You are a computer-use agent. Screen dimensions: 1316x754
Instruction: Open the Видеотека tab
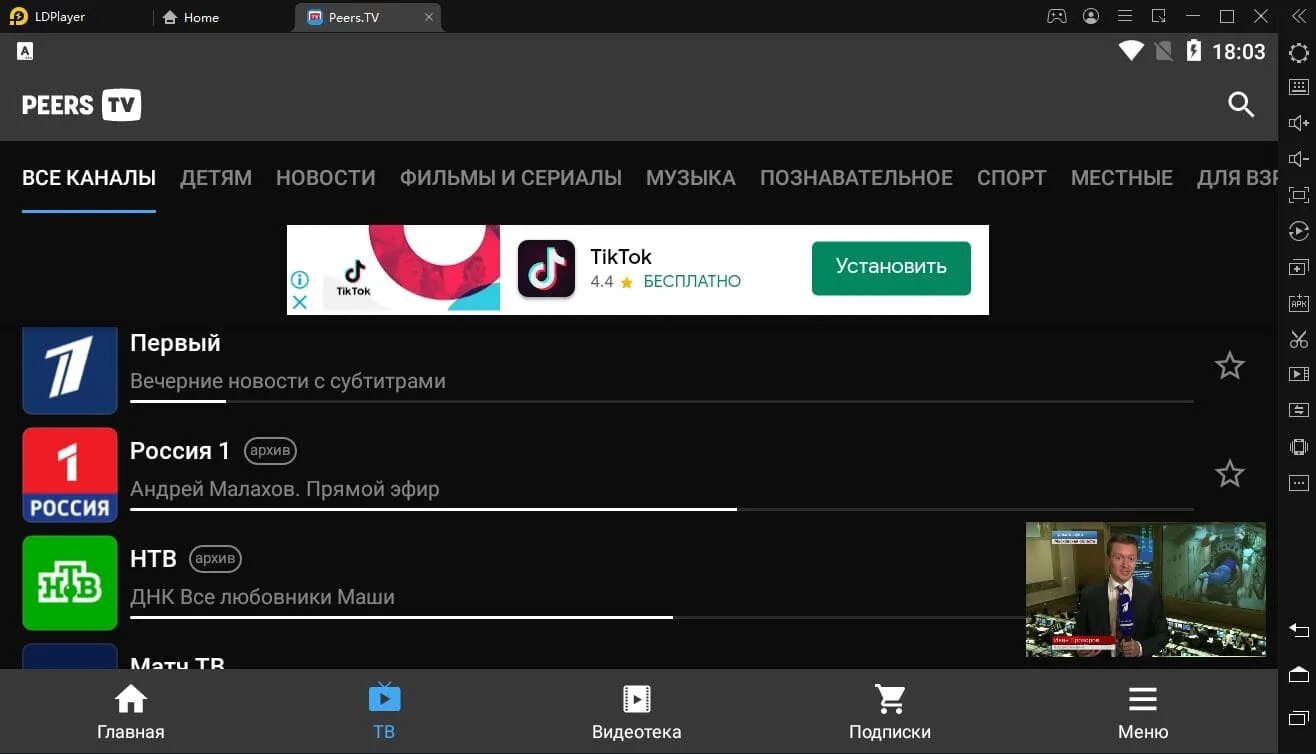(x=637, y=712)
